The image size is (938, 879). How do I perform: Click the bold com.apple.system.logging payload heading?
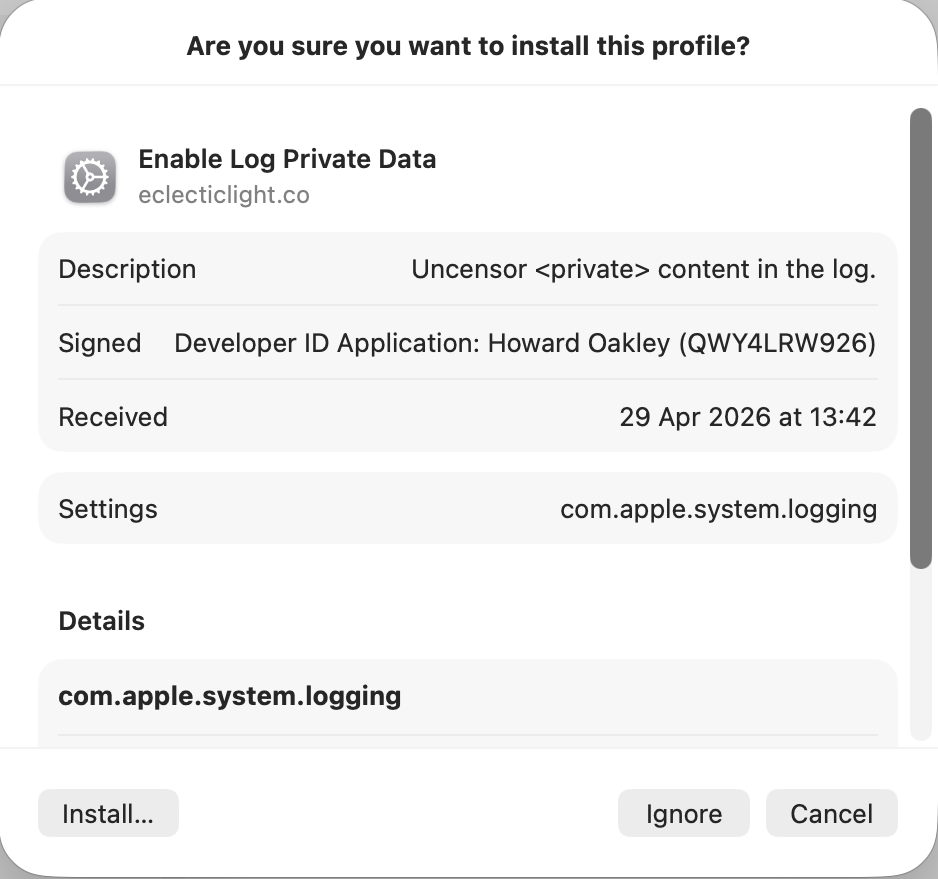tap(230, 695)
